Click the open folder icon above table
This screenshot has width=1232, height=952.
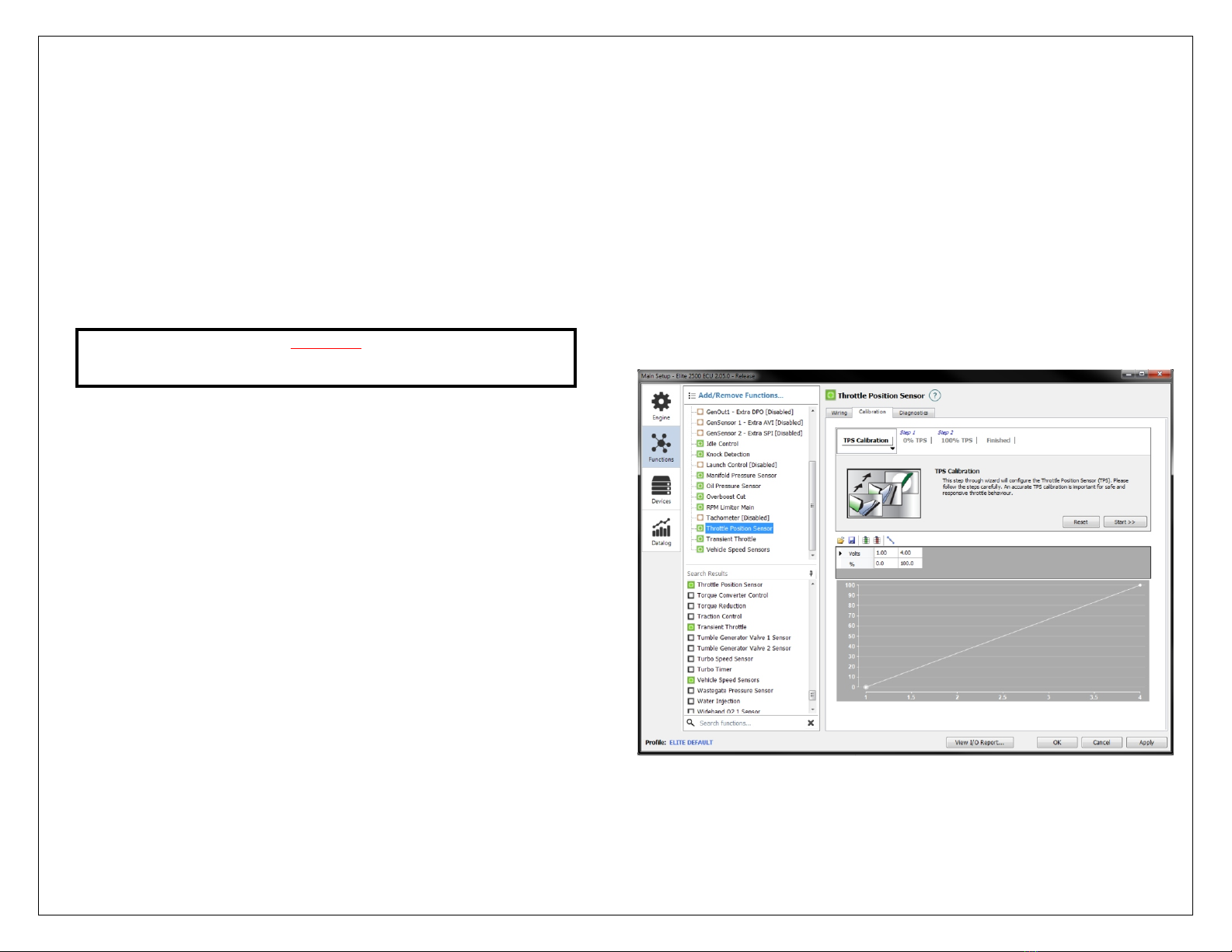coord(841,540)
